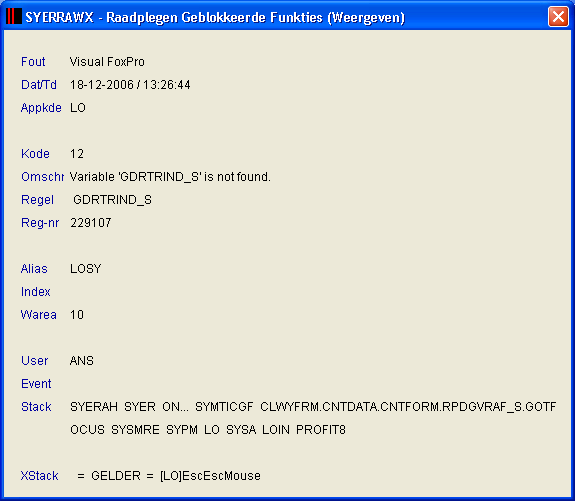Click the first Stack line starting SYERAH

(x=313, y=407)
